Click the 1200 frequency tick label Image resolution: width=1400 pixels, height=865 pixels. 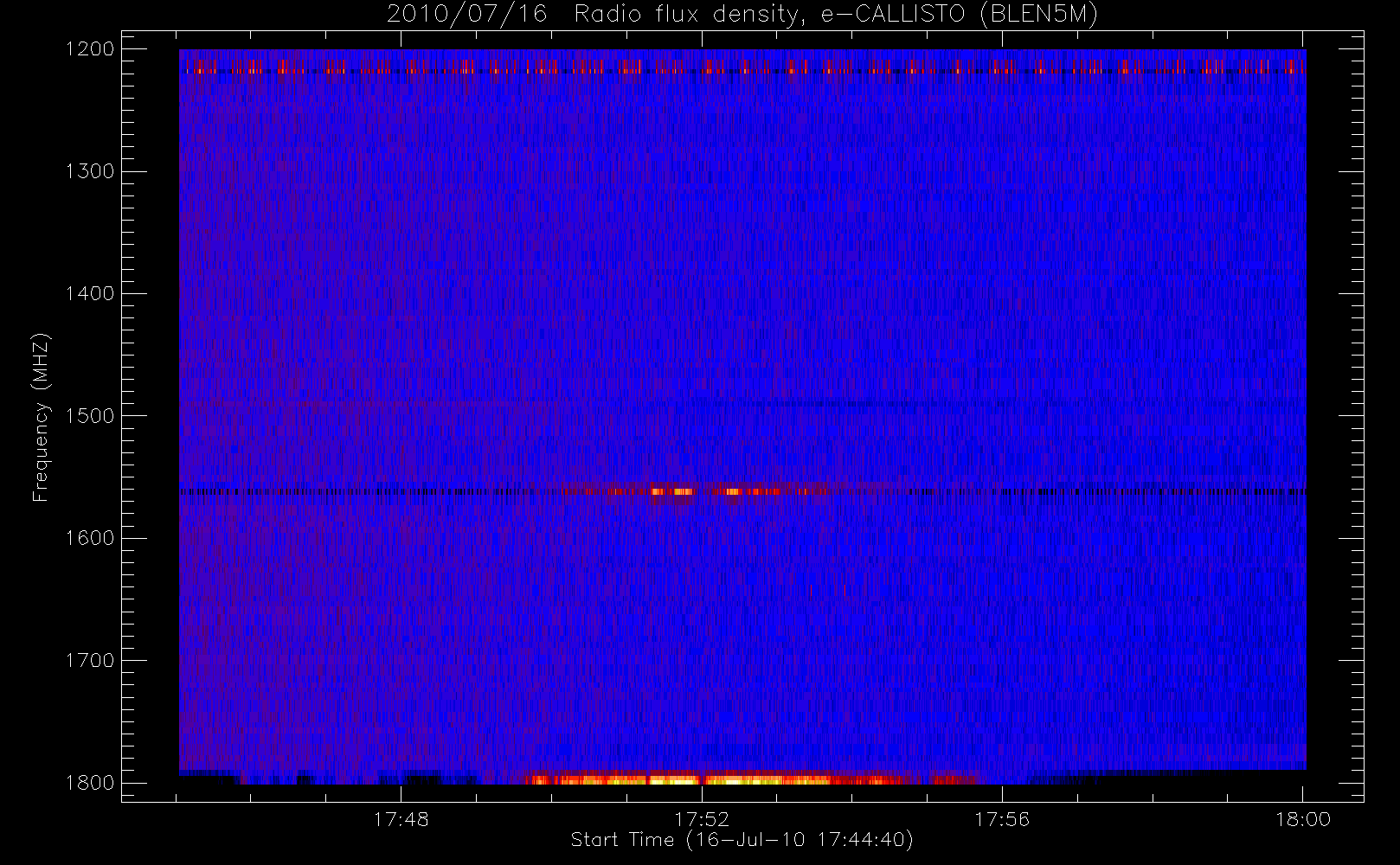click(90, 49)
